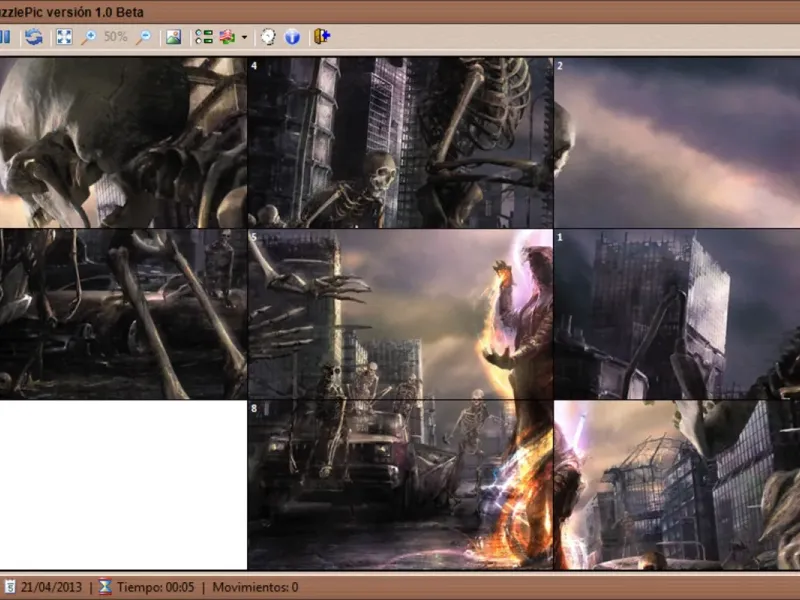
Task: Fit puzzle to window with expand icon
Action: (64, 37)
